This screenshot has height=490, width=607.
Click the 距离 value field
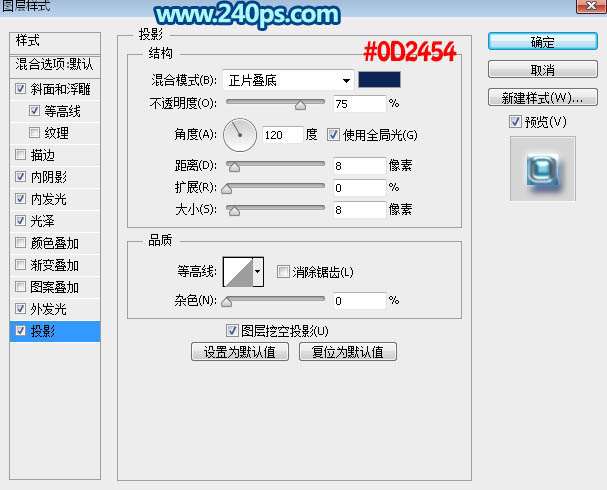pos(359,166)
